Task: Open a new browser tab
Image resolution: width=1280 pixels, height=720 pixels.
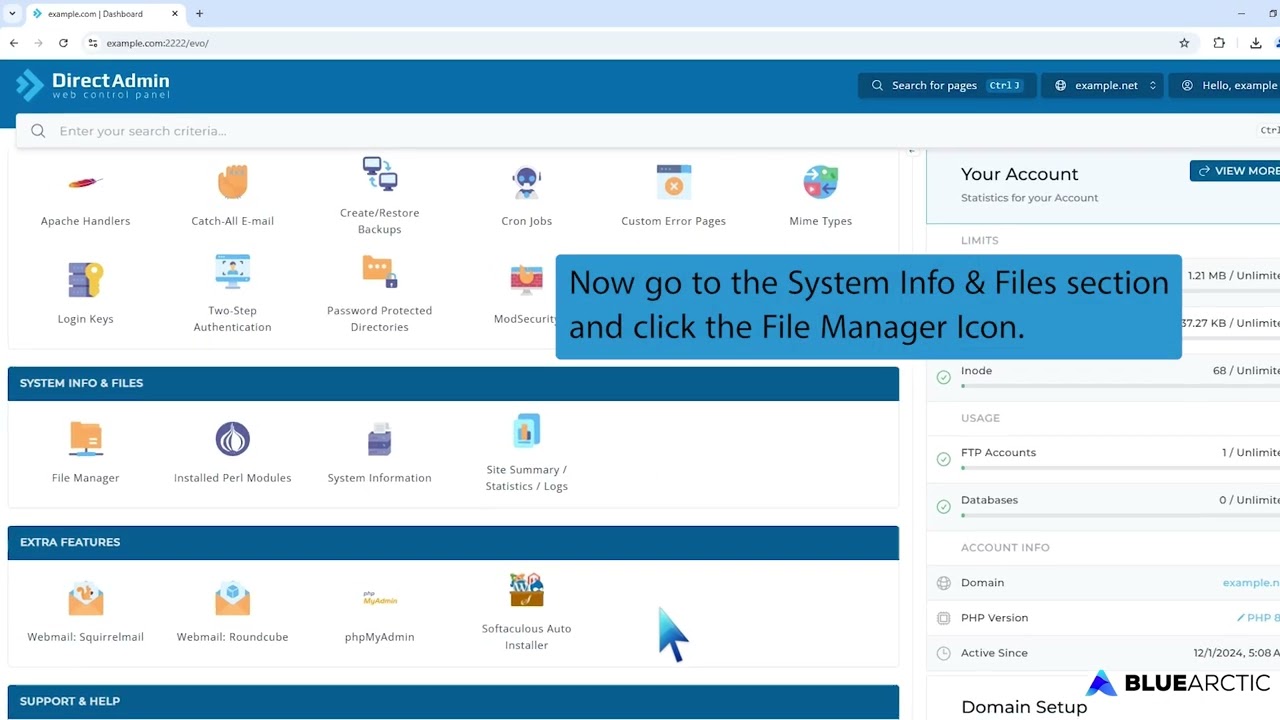Action: (x=199, y=14)
